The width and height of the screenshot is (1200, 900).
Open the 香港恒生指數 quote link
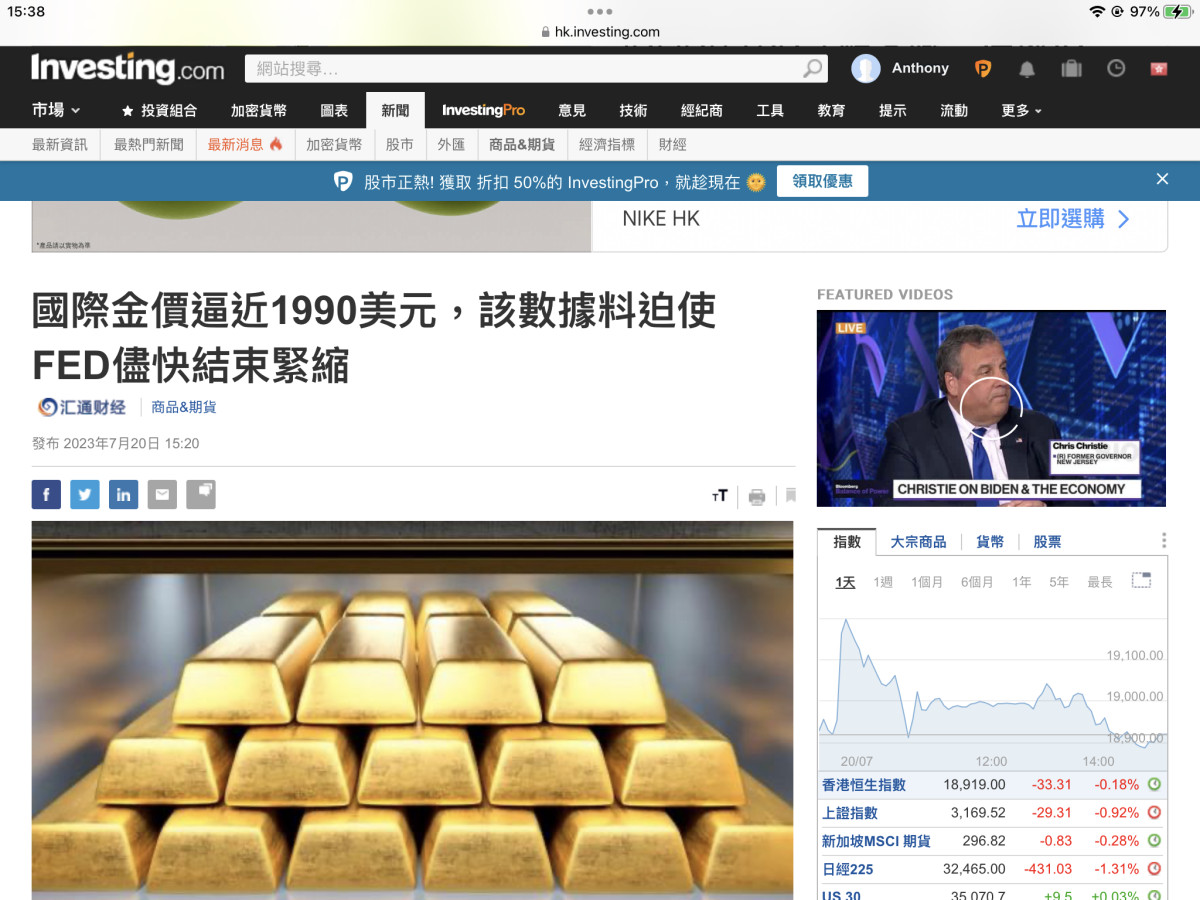click(864, 785)
